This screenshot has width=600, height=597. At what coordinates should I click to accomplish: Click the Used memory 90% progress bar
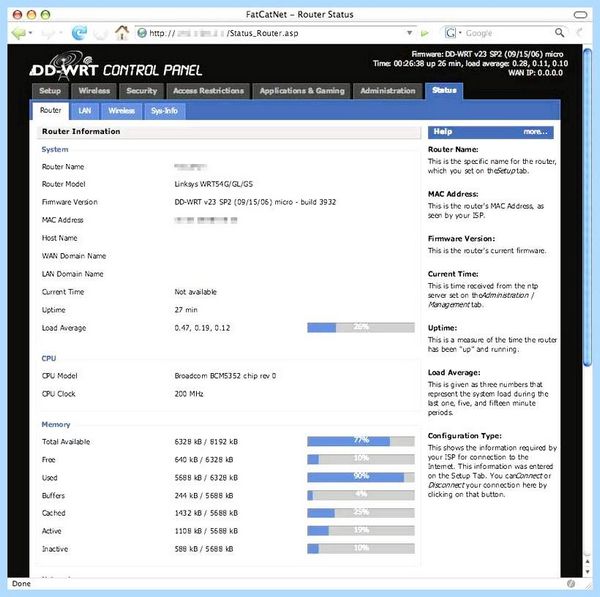[360, 477]
